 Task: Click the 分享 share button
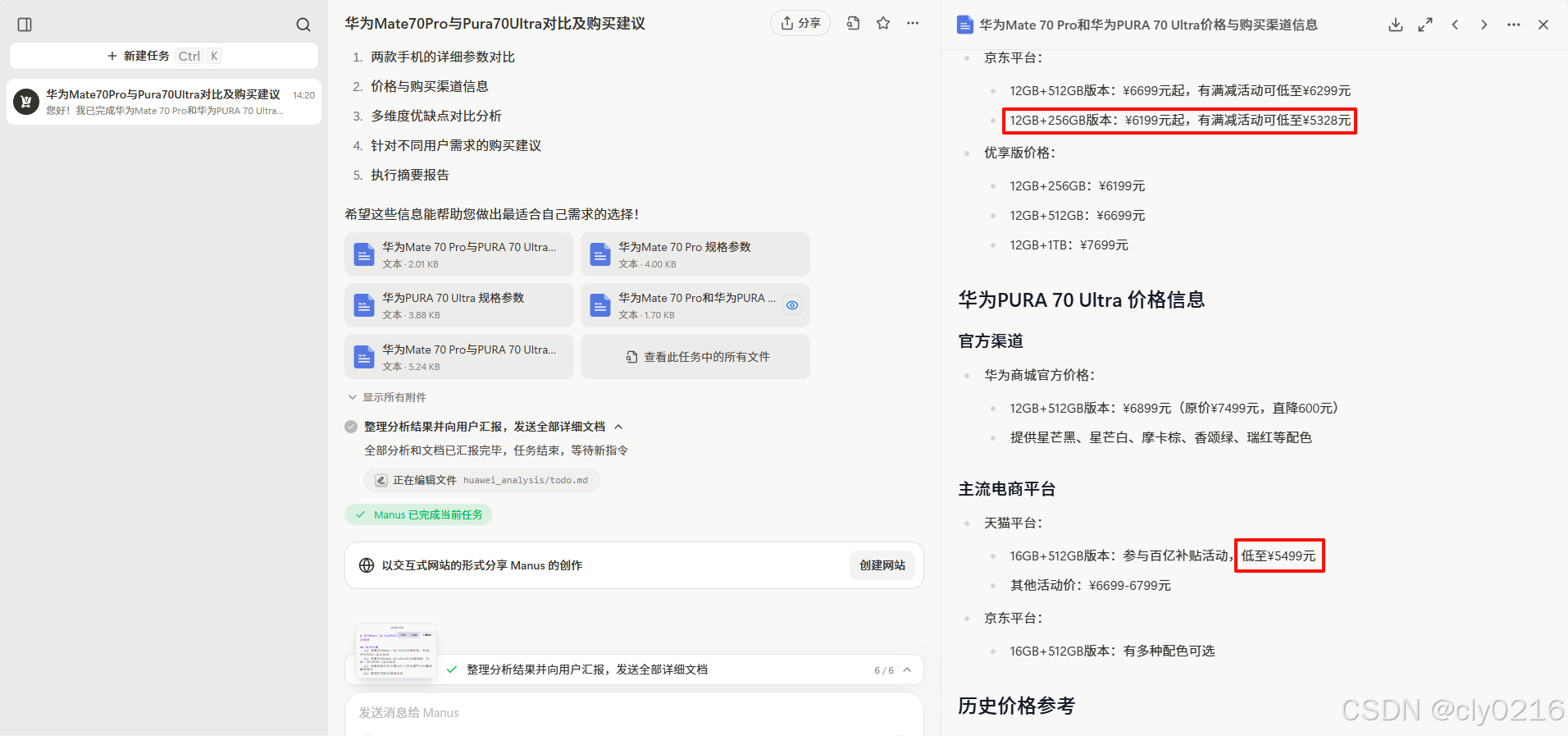800,23
